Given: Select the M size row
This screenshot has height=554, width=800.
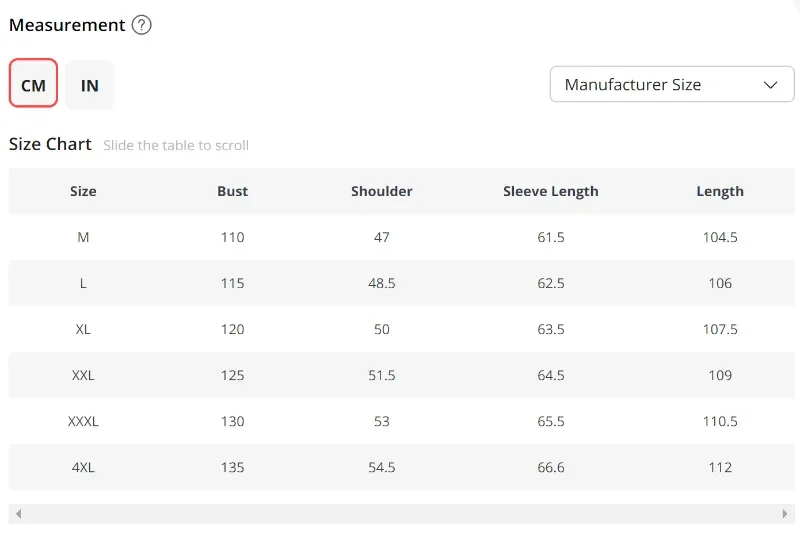Looking at the screenshot, I should 83,237.
